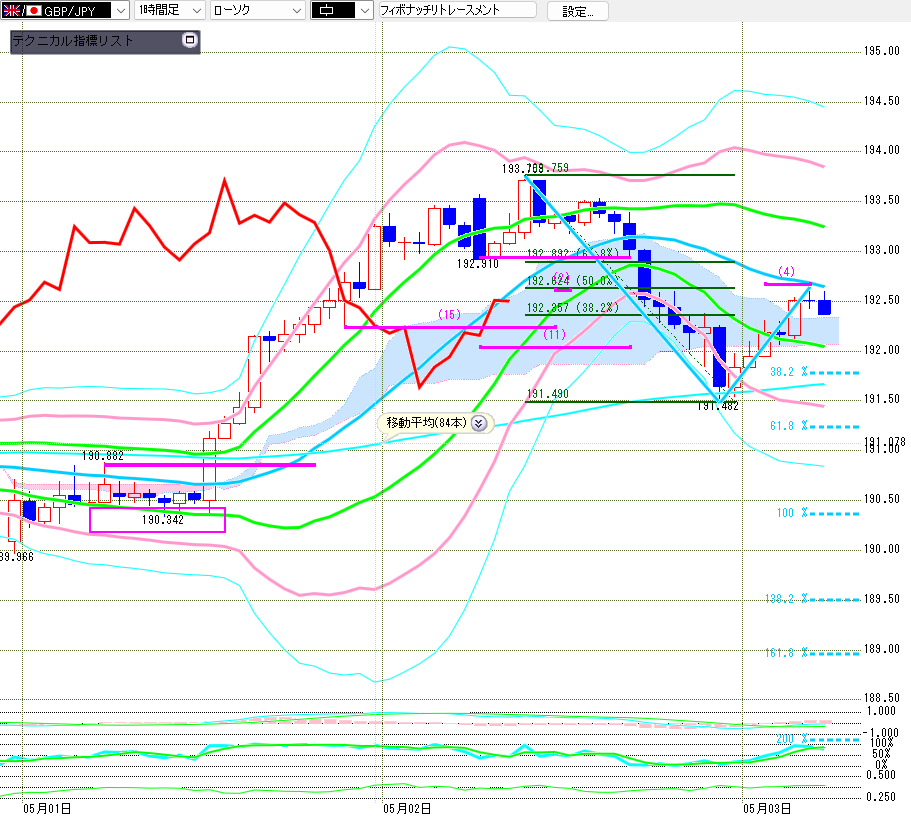Click the 移動平均(84本) tooltip label
Screen dimensions: 911x819
pyautogui.click(x=426, y=423)
